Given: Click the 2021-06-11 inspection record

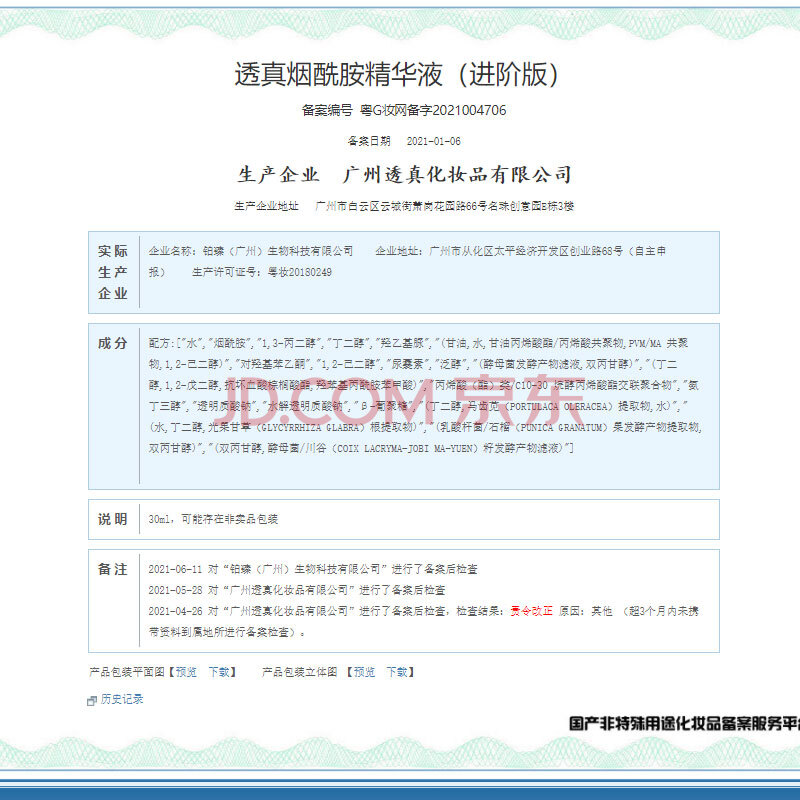Looking at the screenshot, I should tap(312, 569).
